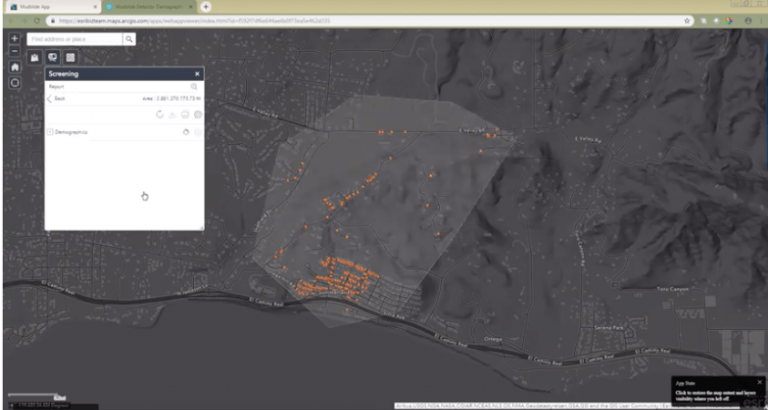
Task: Expand the Demographics section
Action: 50,132
